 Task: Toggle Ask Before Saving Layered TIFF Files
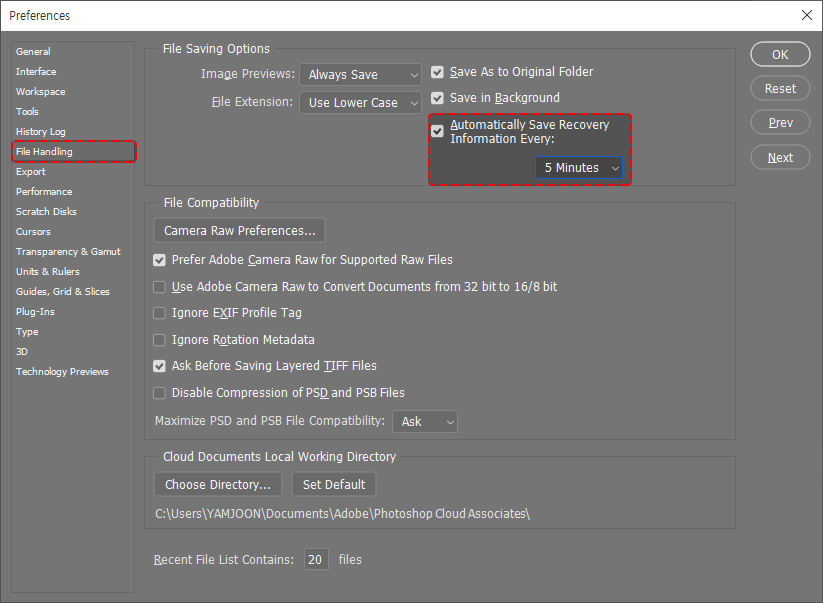[159, 366]
